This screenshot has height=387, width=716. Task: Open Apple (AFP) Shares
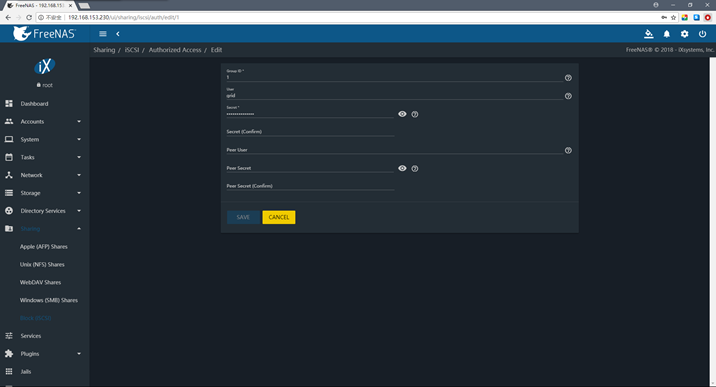[x=43, y=246]
